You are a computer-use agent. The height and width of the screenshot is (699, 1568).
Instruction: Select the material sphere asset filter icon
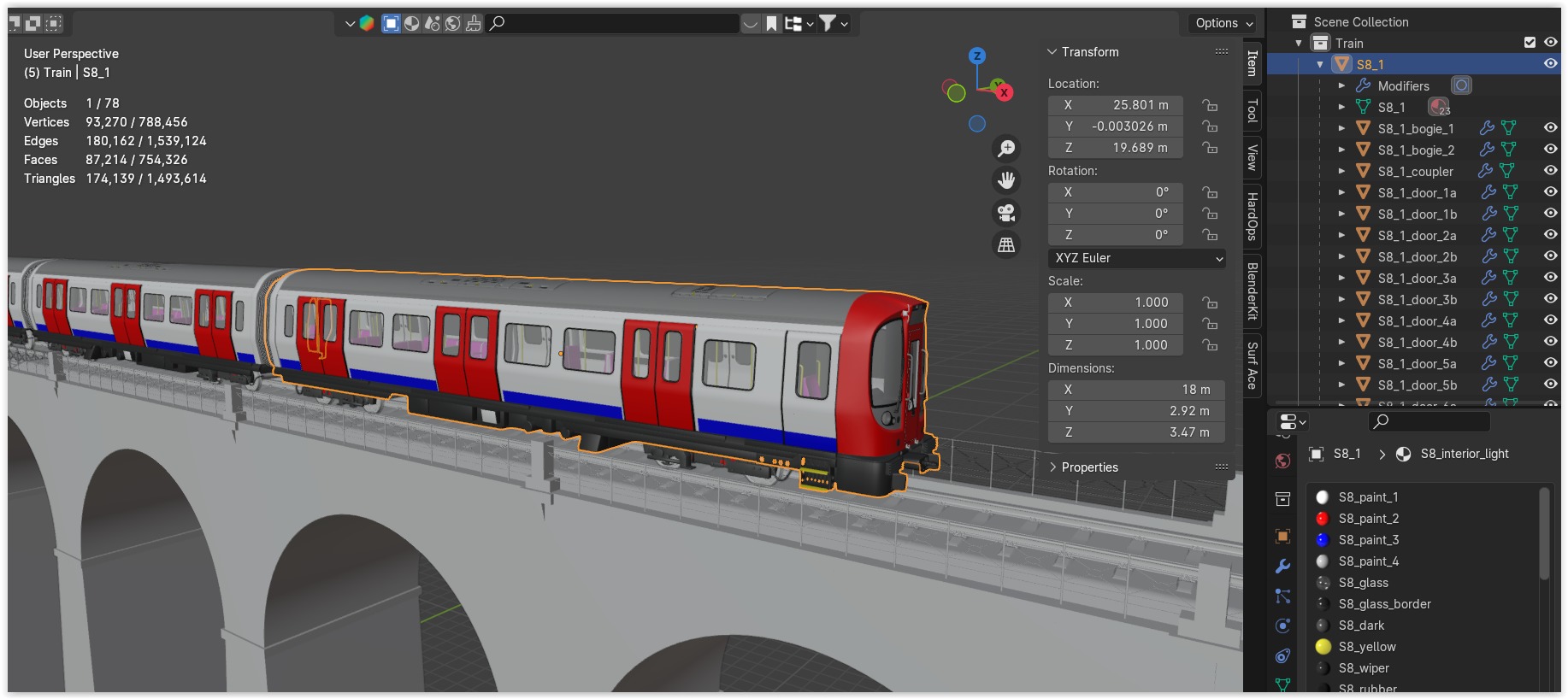[411, 23]
